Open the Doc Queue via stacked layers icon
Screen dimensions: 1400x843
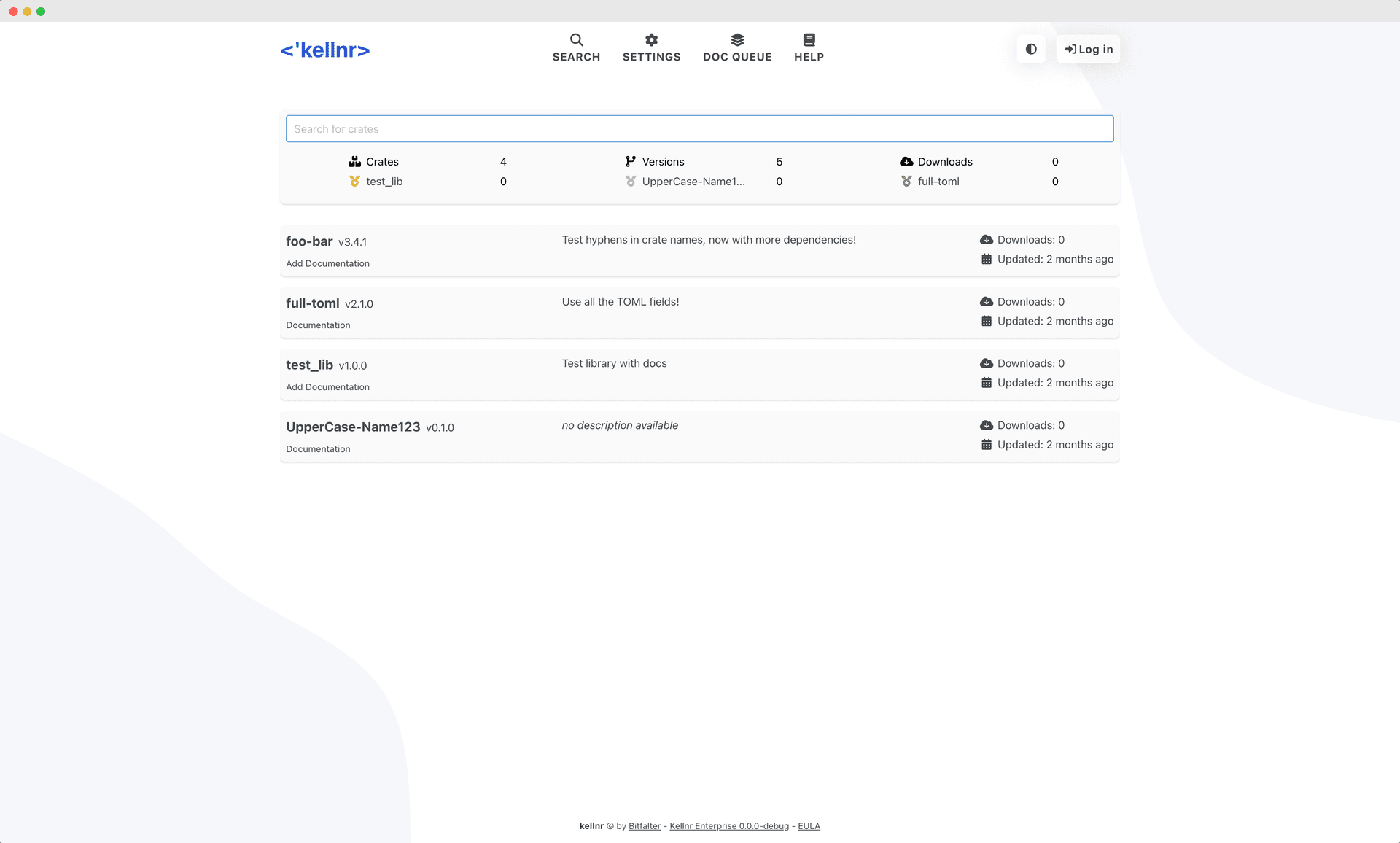[737, 39]
